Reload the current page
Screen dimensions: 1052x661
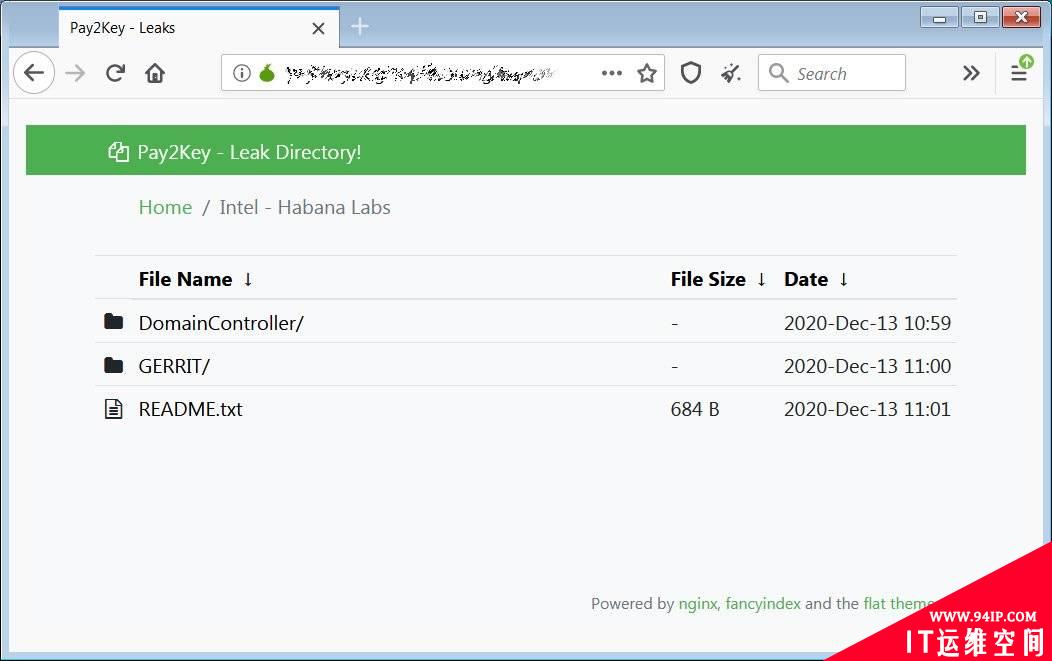click(x=115, y=72)
